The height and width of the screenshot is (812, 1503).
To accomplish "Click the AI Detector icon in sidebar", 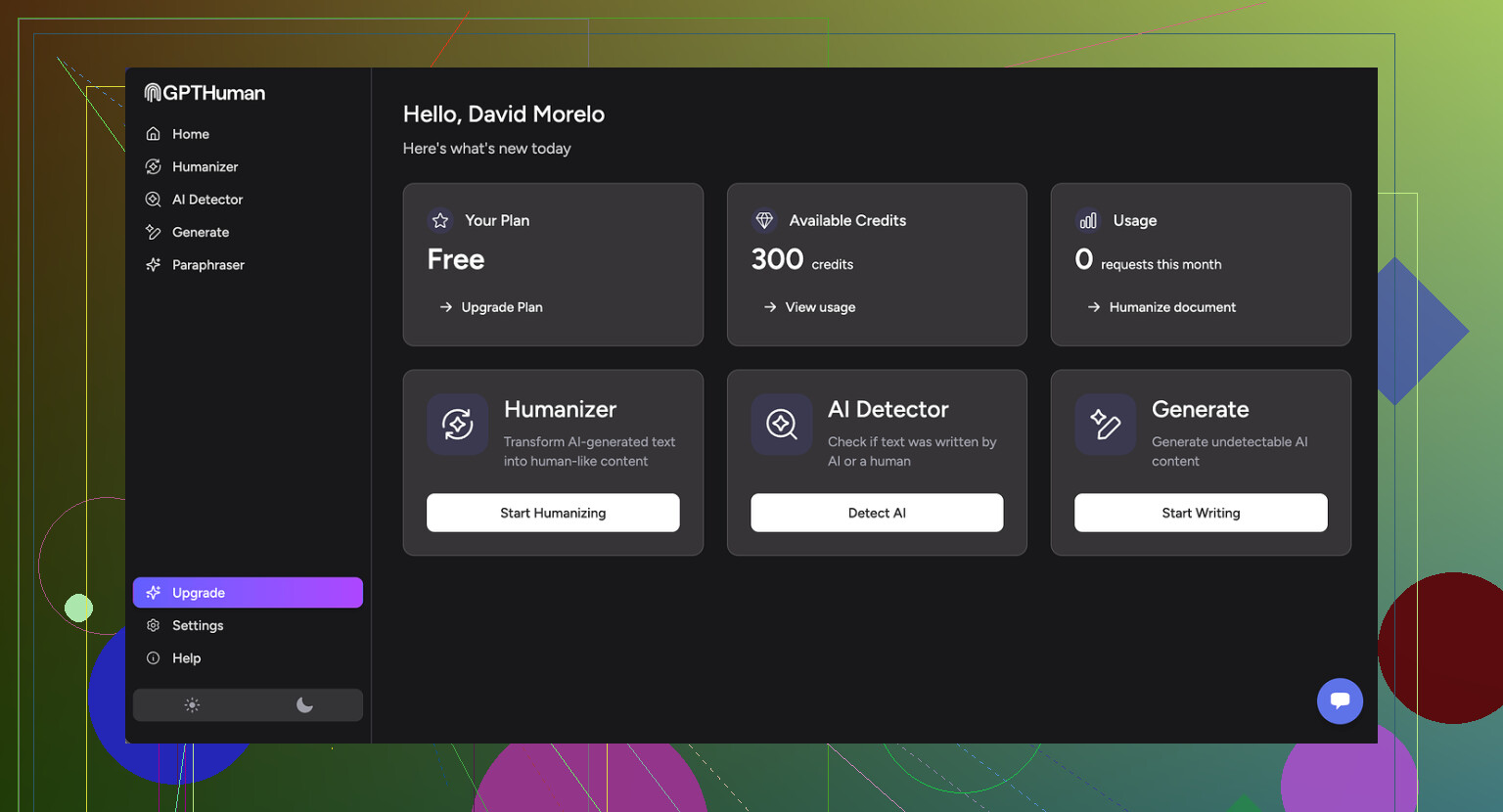I will [x=154, y=199].
